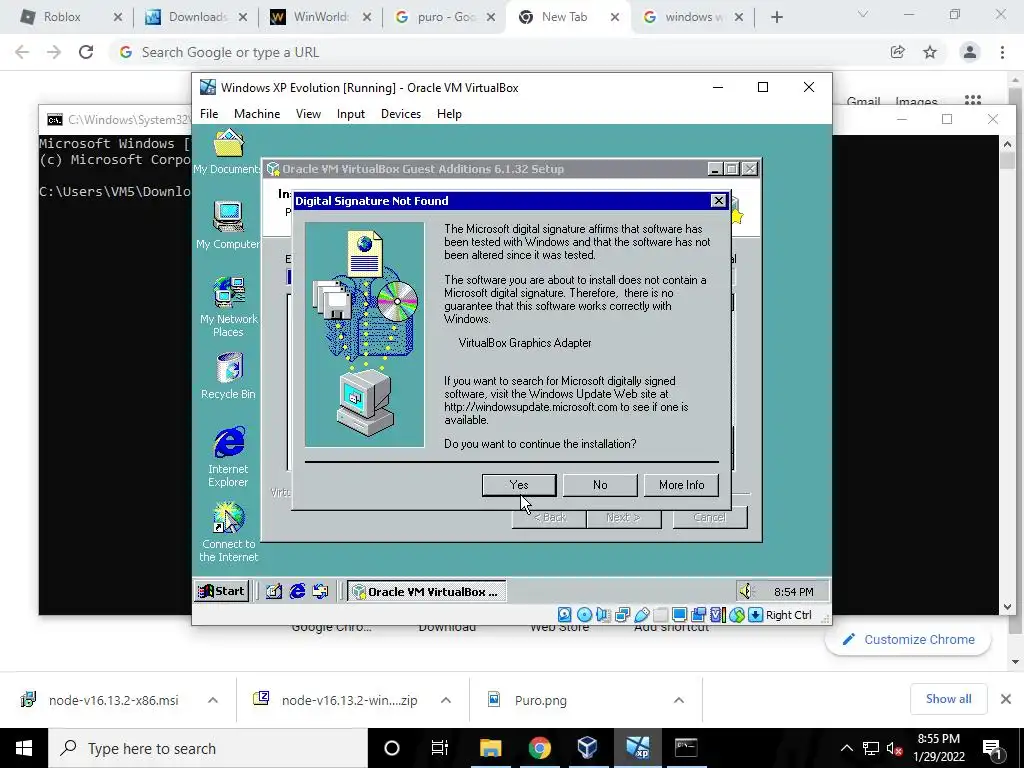Click the hard disk activity icon in VirtualBox status bar
1024x768 pixels.
point(565,615)
